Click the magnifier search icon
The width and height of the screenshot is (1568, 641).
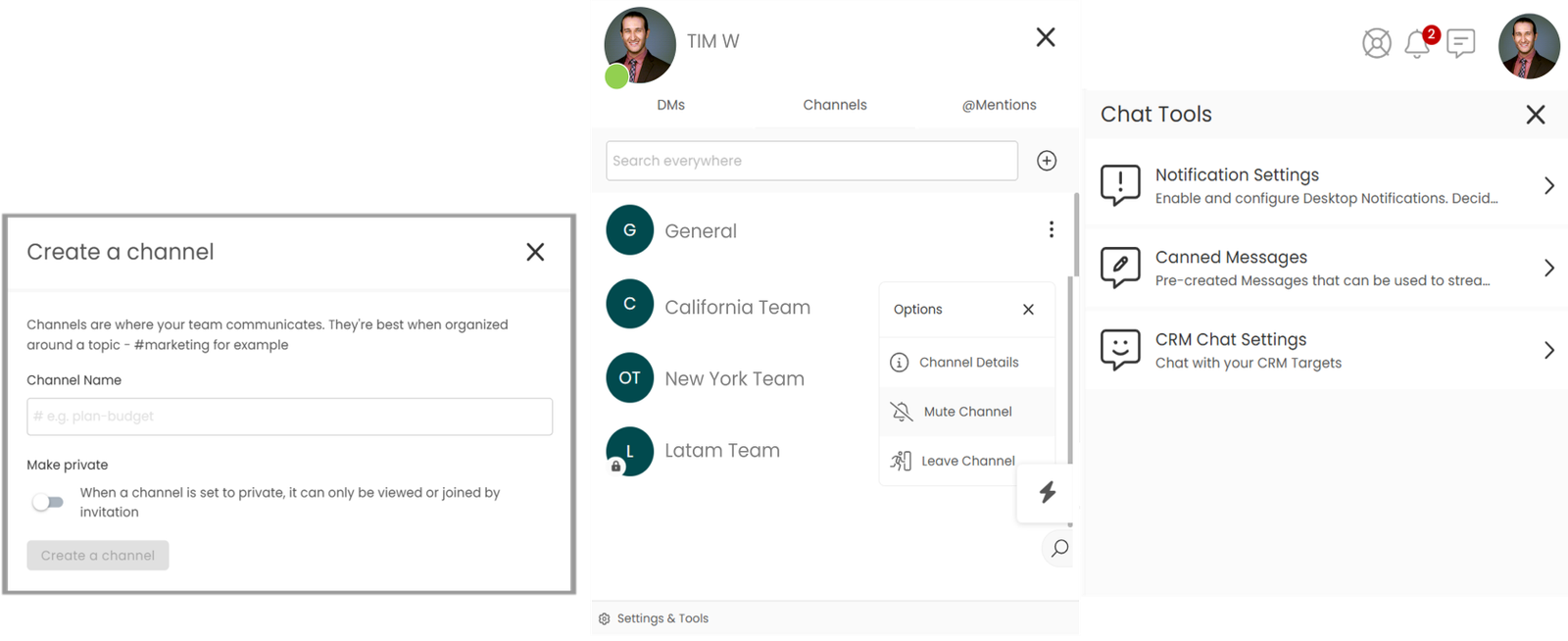coord(1059,549)
